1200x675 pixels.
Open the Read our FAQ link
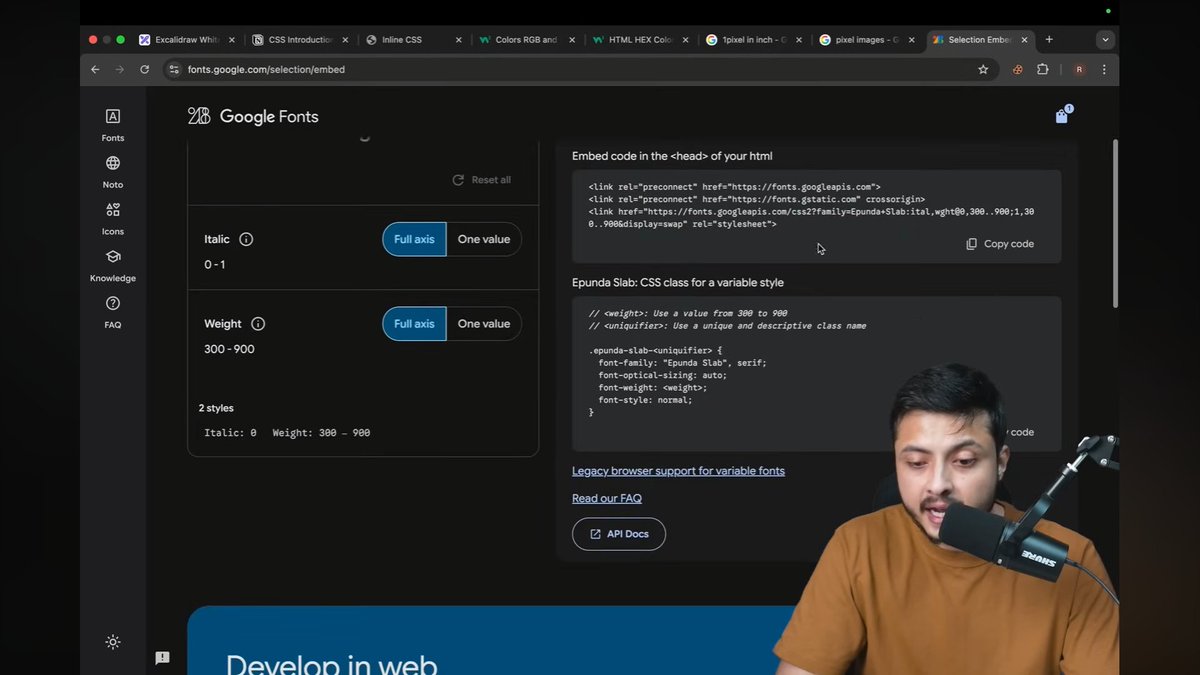coord(607,498)
